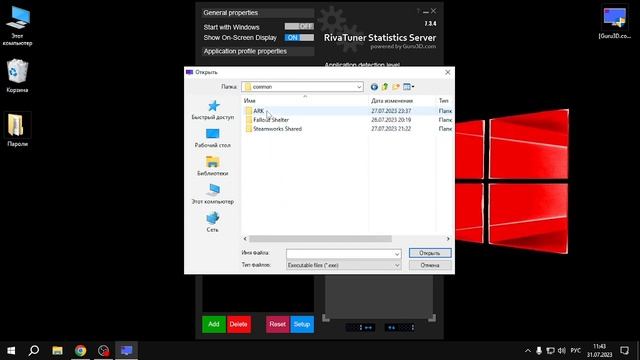Click the РУС language indicator

pos(576,351)
